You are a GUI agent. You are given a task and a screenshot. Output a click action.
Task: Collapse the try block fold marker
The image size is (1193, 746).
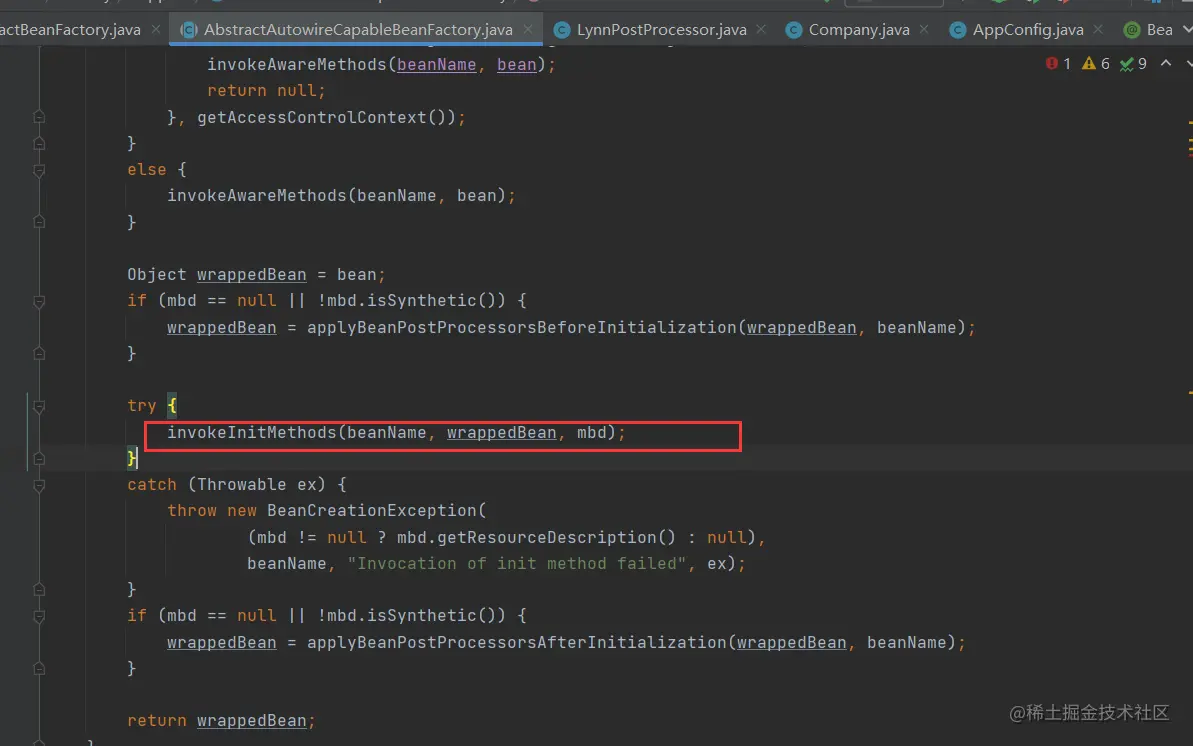click(39, 406)
